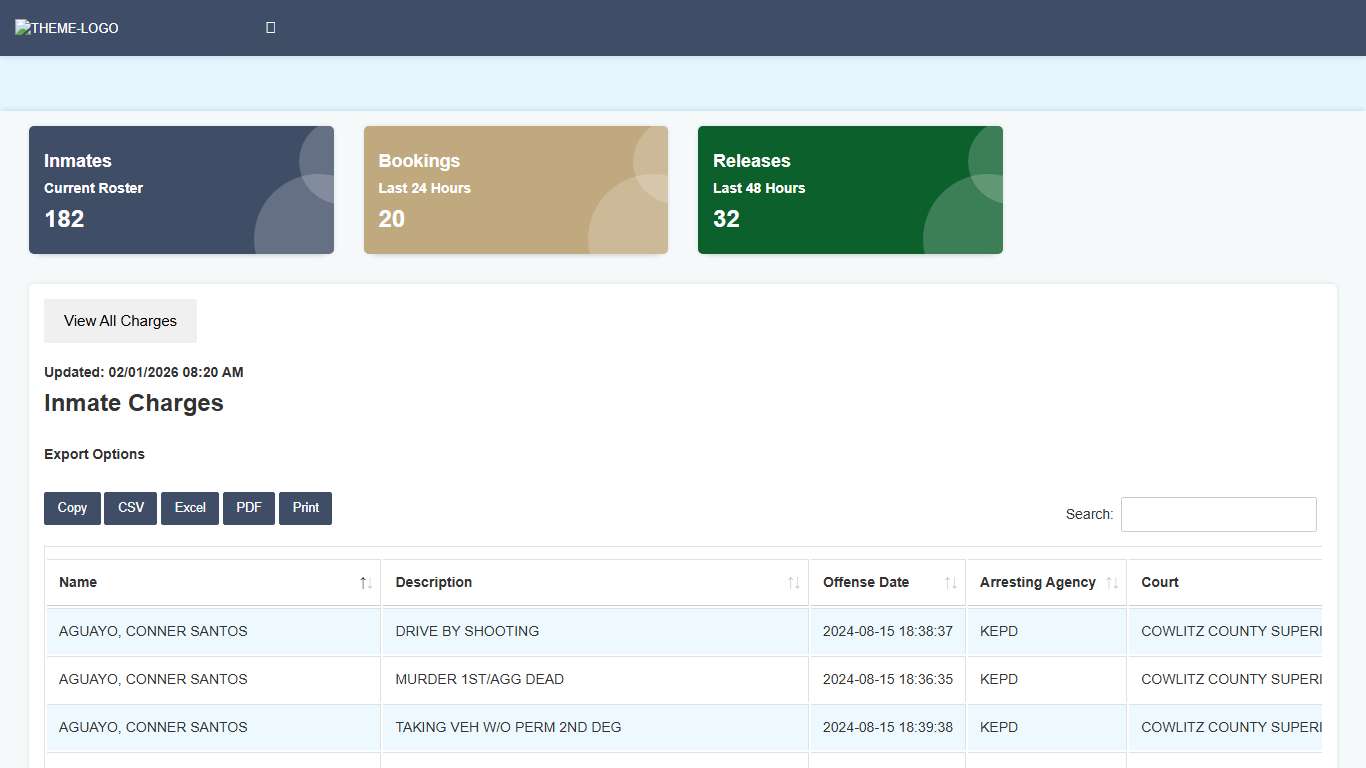
Task: Click the theme logo image
Action: tap(67, 28)
